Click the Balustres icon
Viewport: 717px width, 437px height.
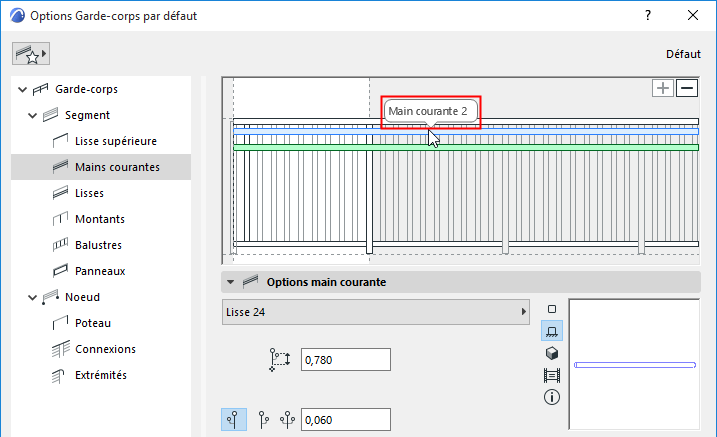(x=60, y=245)
